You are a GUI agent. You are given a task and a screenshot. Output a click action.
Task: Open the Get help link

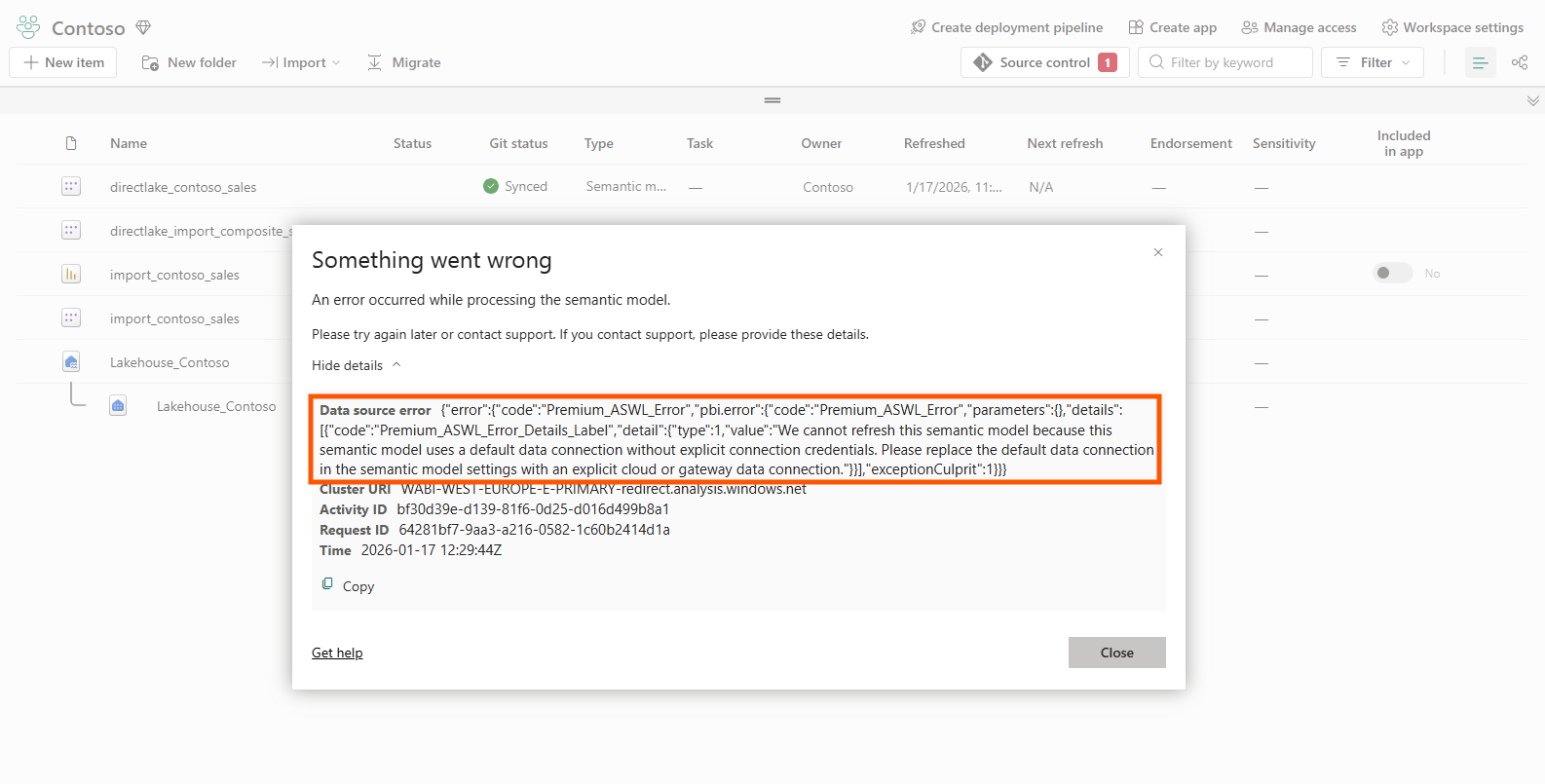tap(337, 653)
